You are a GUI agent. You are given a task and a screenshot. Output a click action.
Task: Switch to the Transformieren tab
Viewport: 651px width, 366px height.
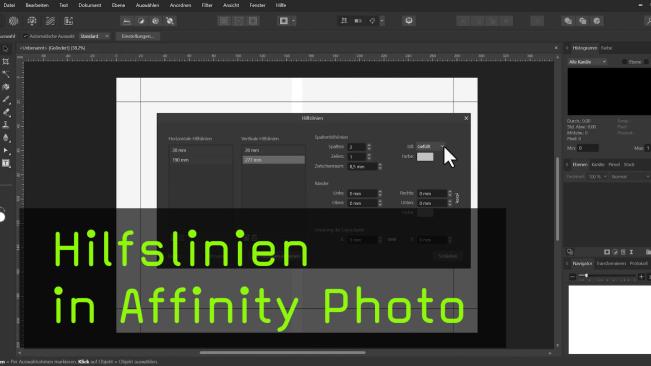click(x=611, y=264)
